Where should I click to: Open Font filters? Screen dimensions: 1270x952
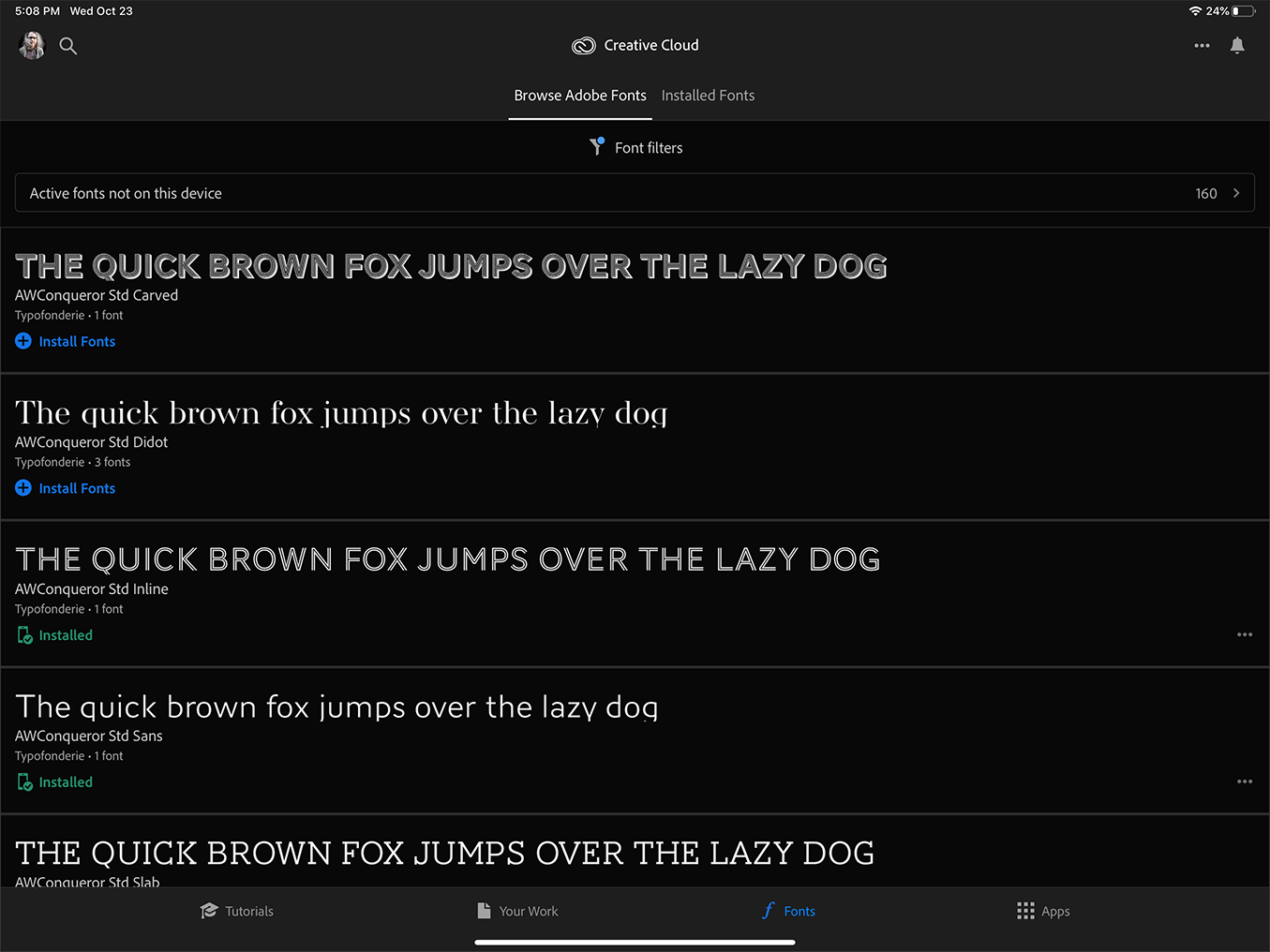pos(635,147)
